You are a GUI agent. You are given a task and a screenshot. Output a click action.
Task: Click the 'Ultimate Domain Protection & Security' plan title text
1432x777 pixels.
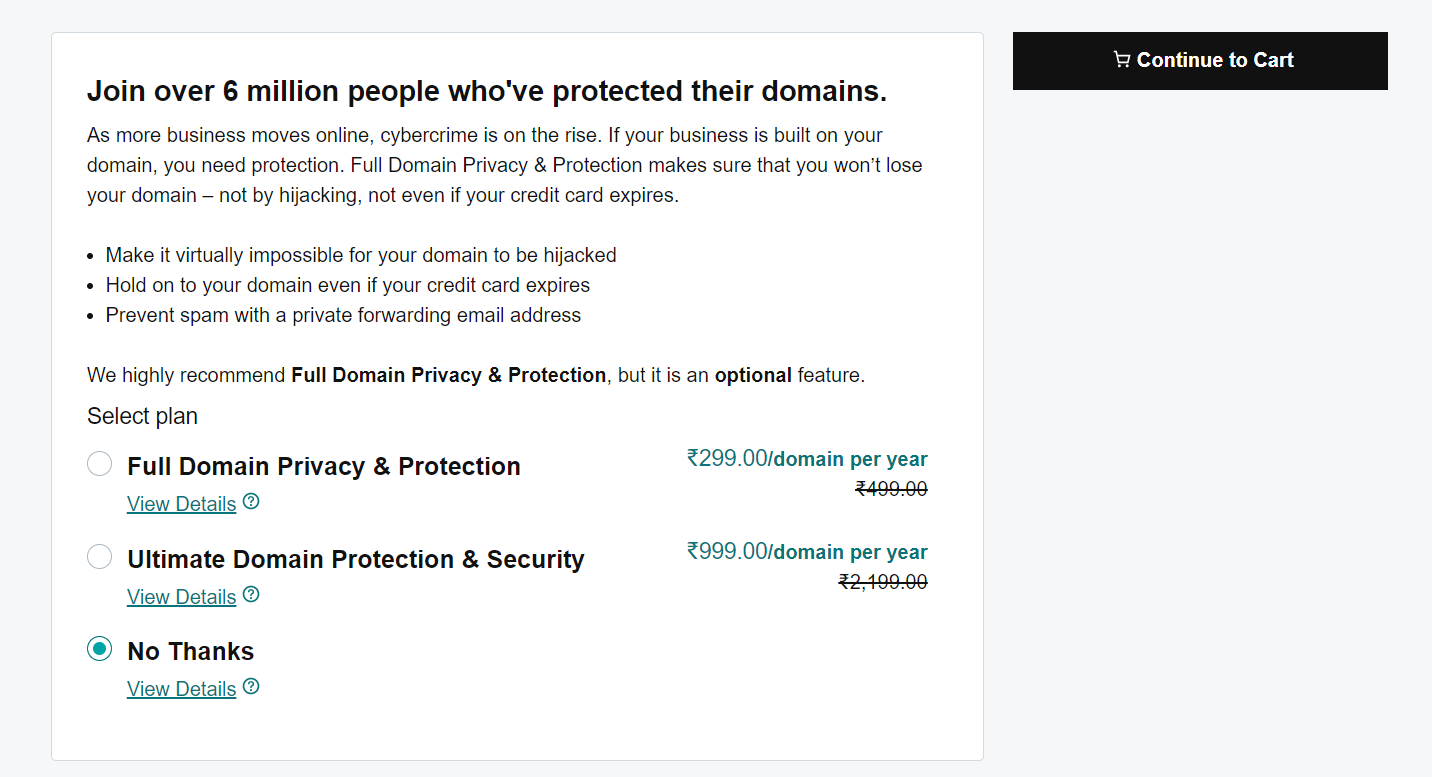coord(356,559)
